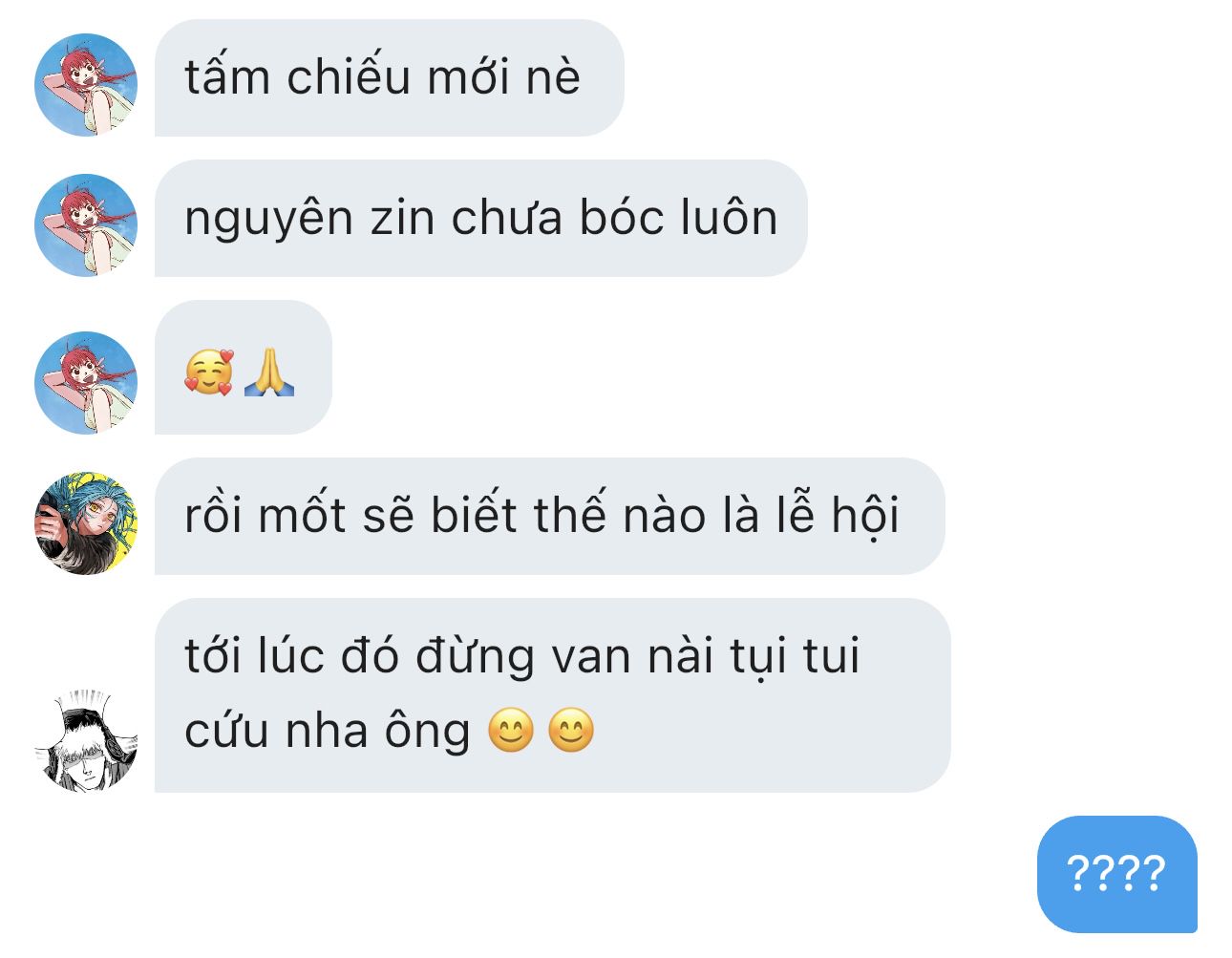Screen dimensions: 1232x958
Task: Click the text 'cứu nha ông' in the bubble
Action: [327, 732]
